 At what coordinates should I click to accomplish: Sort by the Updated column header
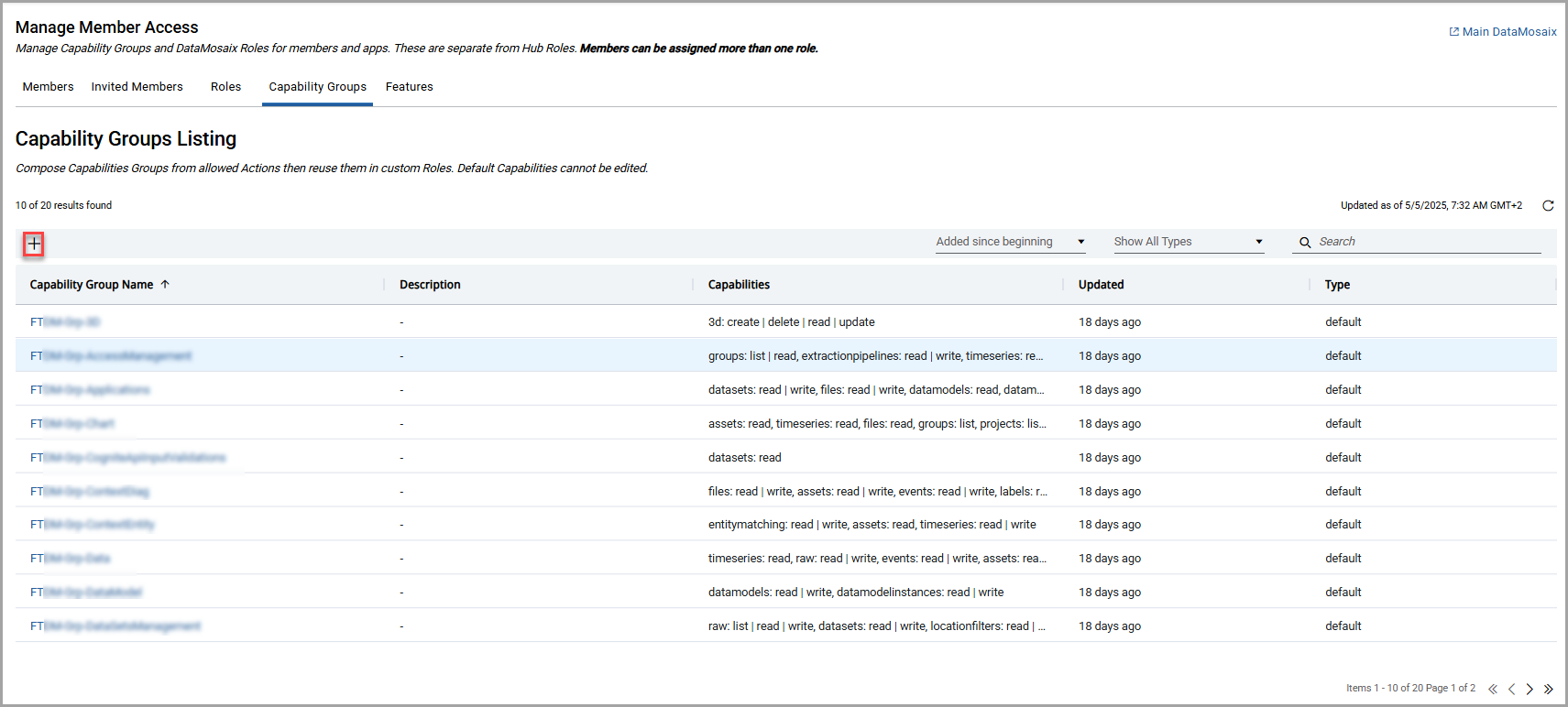(x=1101, y=285)
